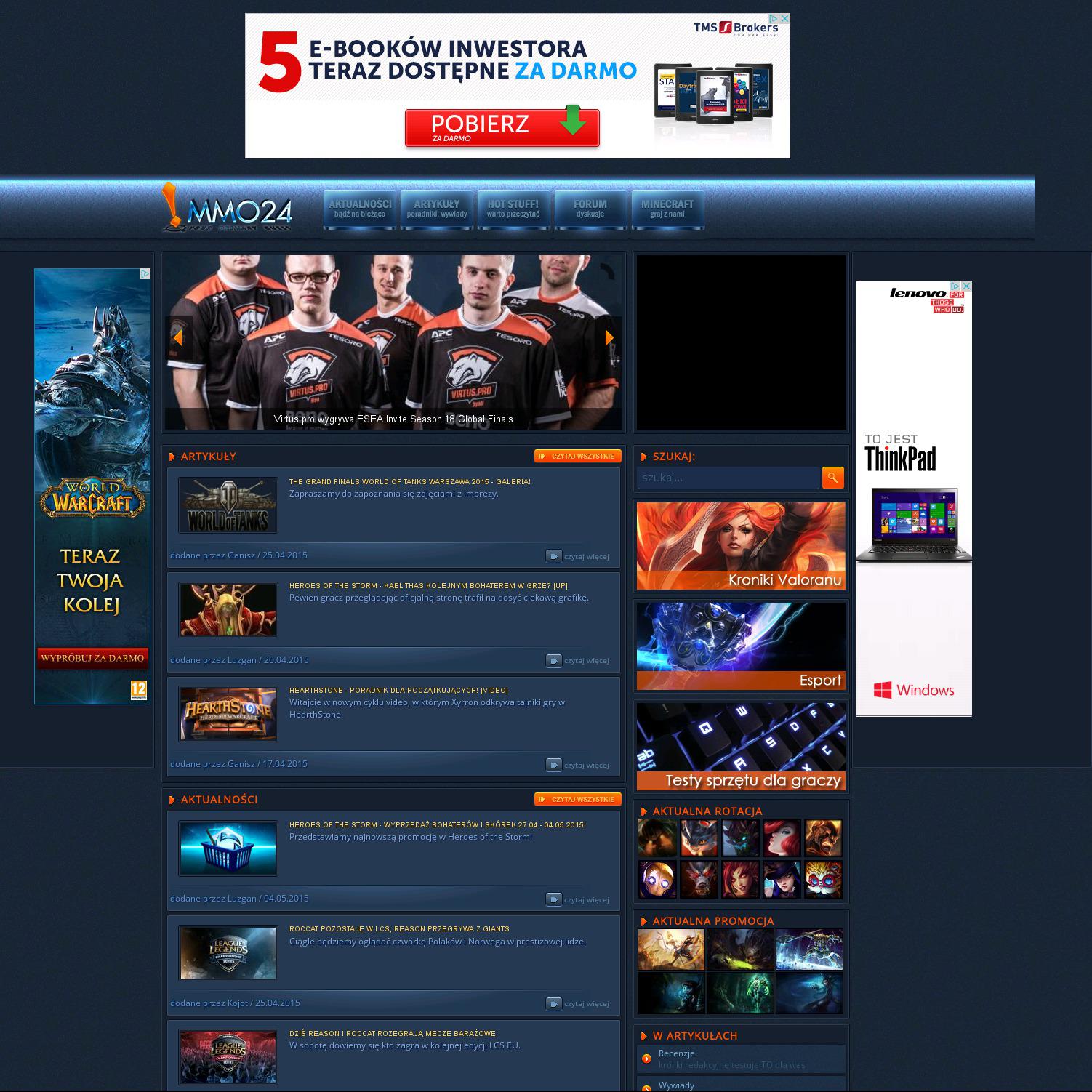Click the orange search magnifier button
1092x1092 pixels.
tap(832, 478)
